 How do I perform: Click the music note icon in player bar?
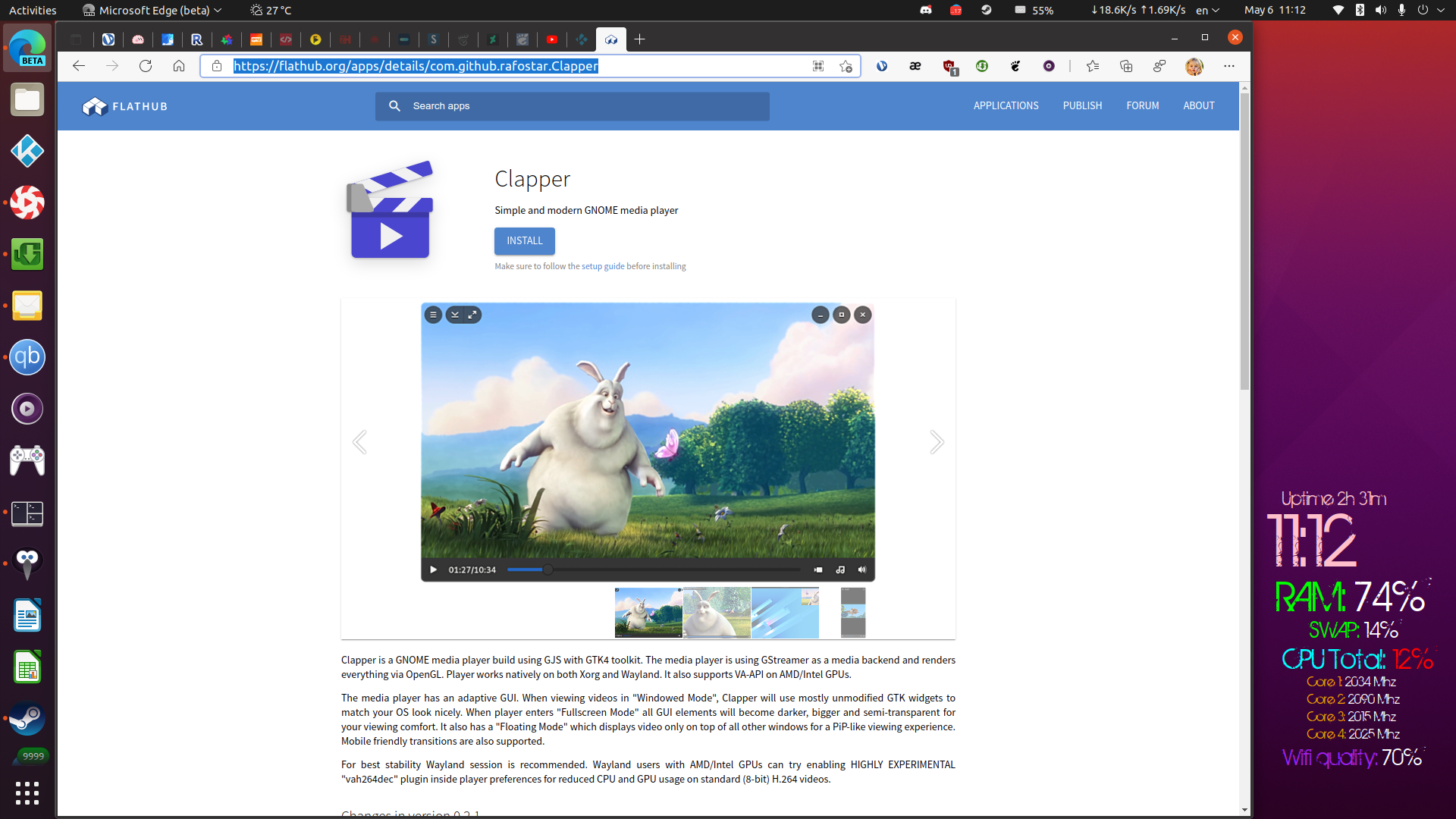click(840, 570)
